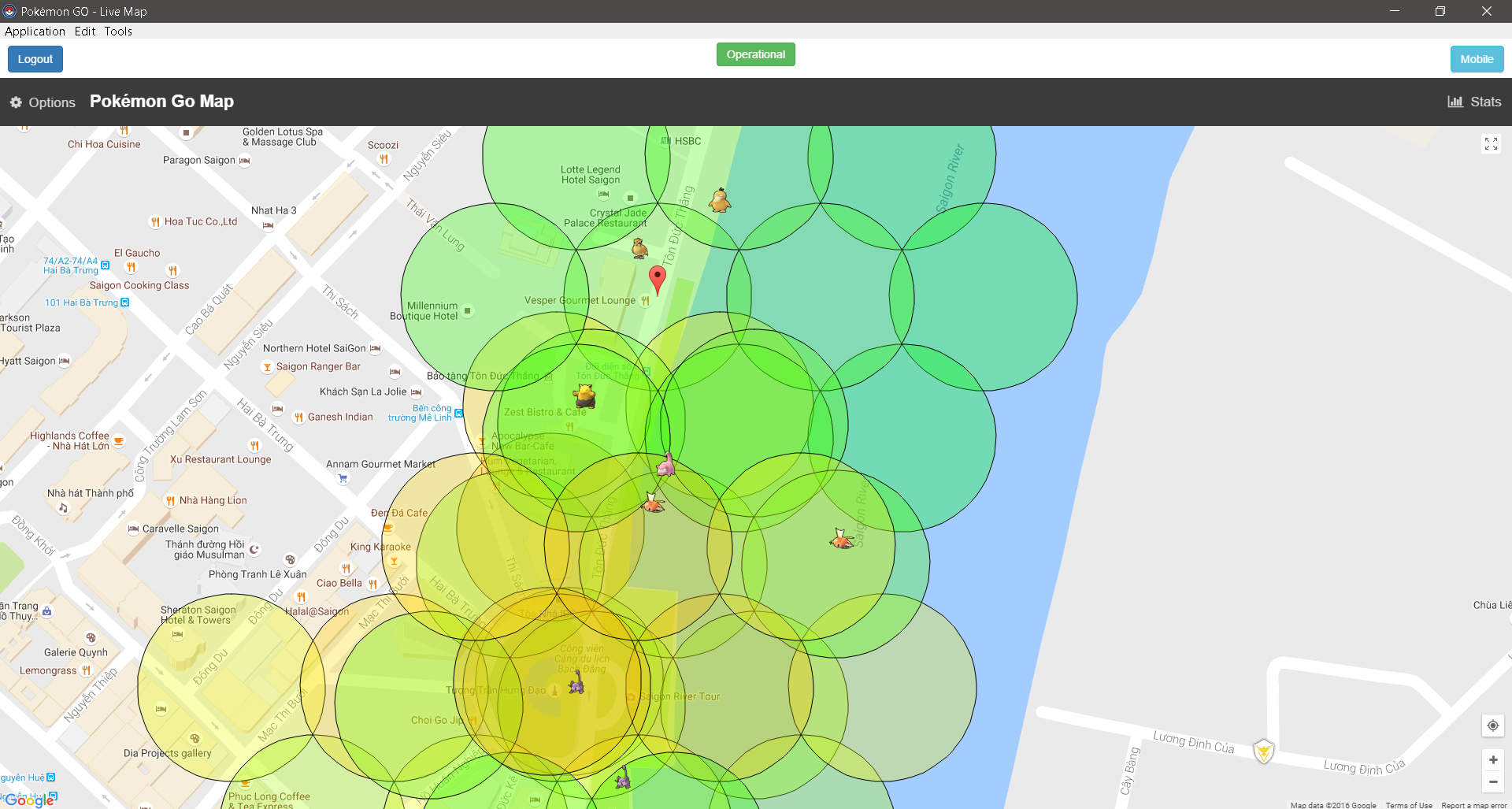Click Dia Projects gallery label
This screenshot has height=809, width=1512.
coord(168,753)
